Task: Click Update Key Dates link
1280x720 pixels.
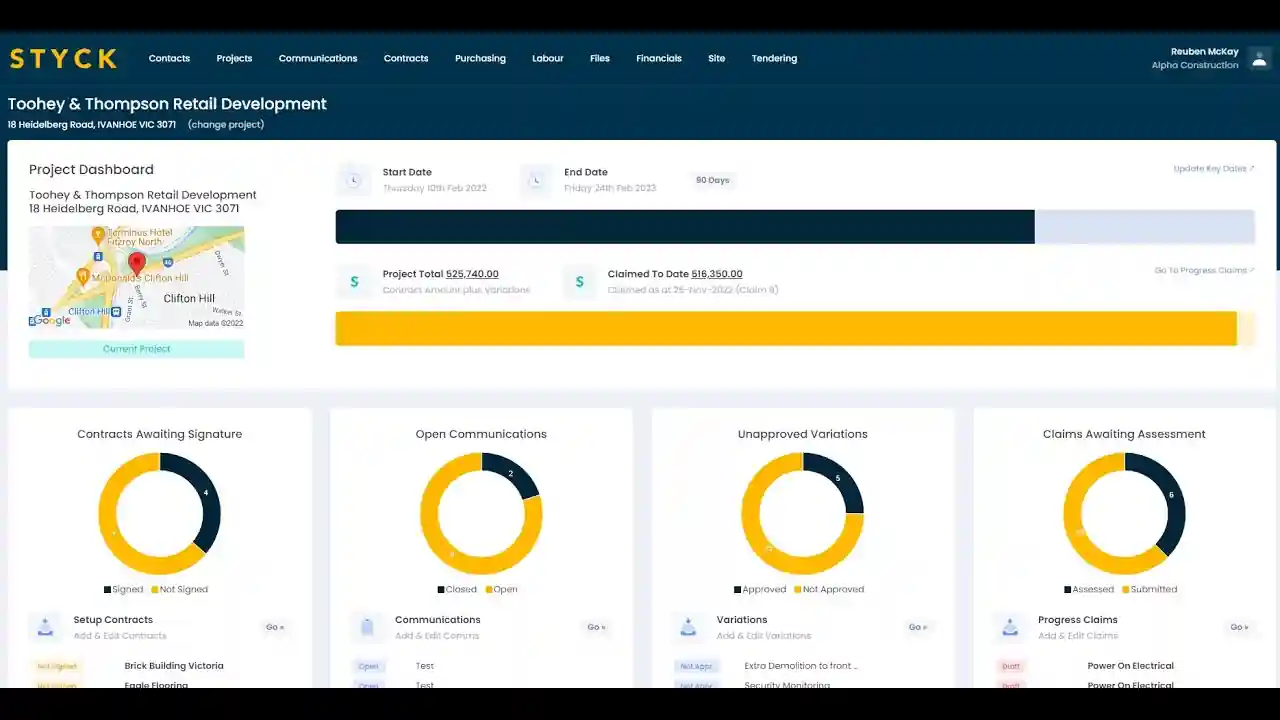Action: (1214, 168)
